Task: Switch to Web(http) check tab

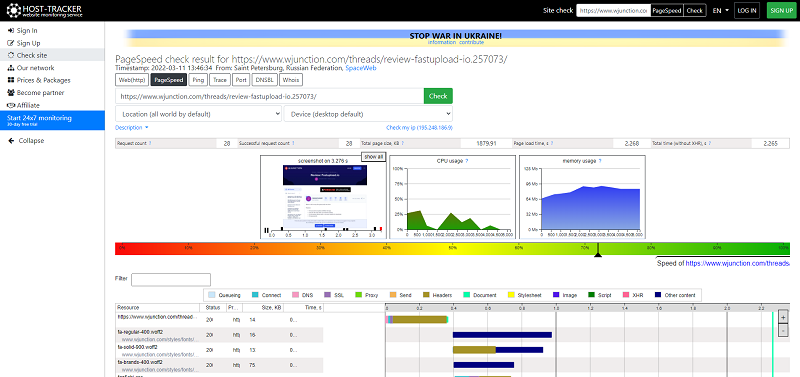Action: (x=132, y=80)
